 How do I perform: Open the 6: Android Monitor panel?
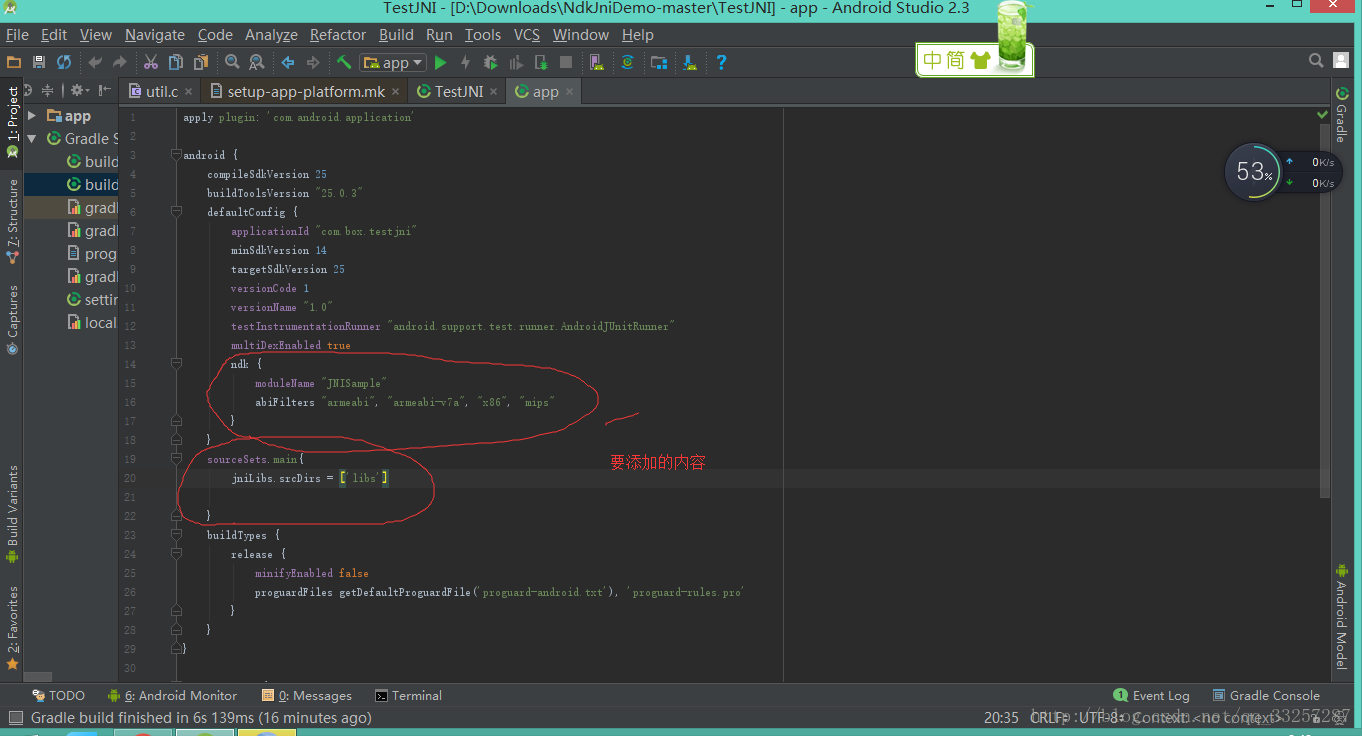(172, 695)
